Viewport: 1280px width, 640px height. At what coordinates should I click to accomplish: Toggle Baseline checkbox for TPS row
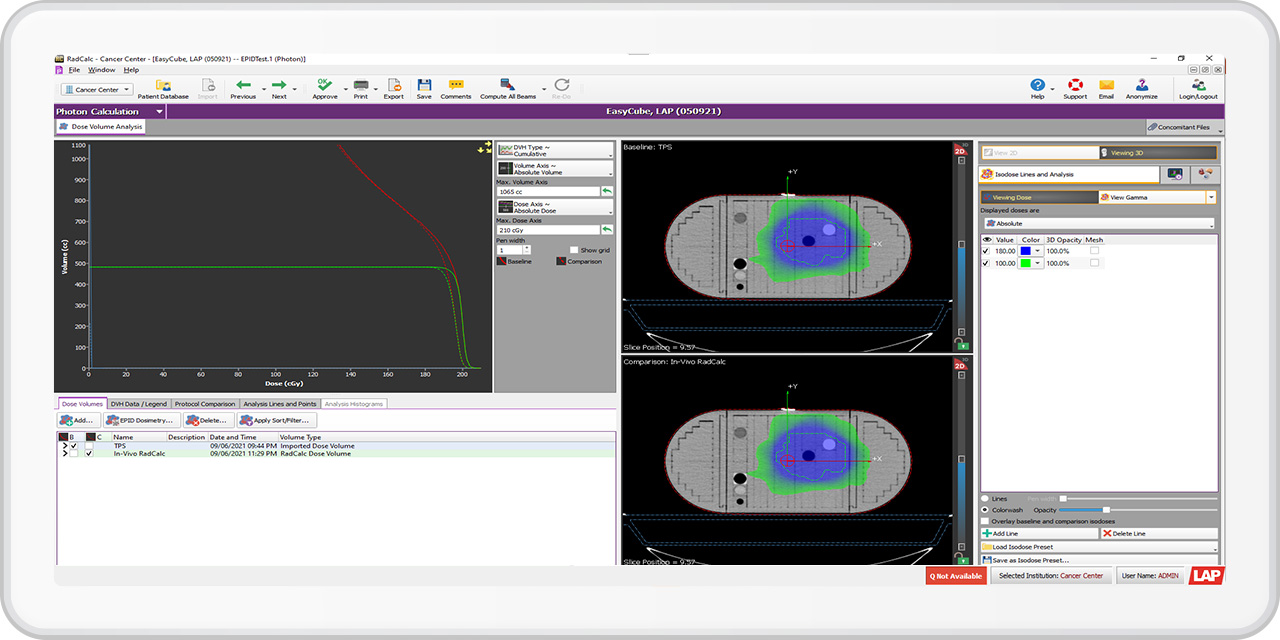tap(74, 446)
